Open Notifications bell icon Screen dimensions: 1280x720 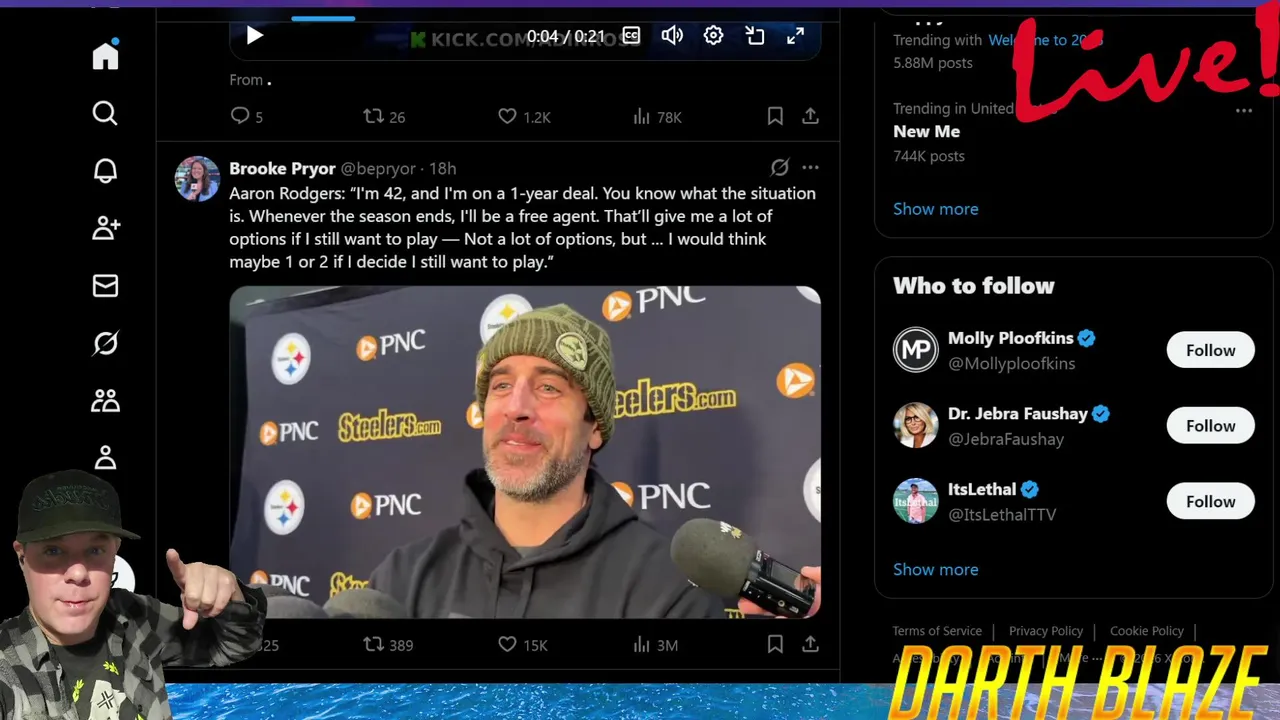pyautogui.click(x=105, y=171)
